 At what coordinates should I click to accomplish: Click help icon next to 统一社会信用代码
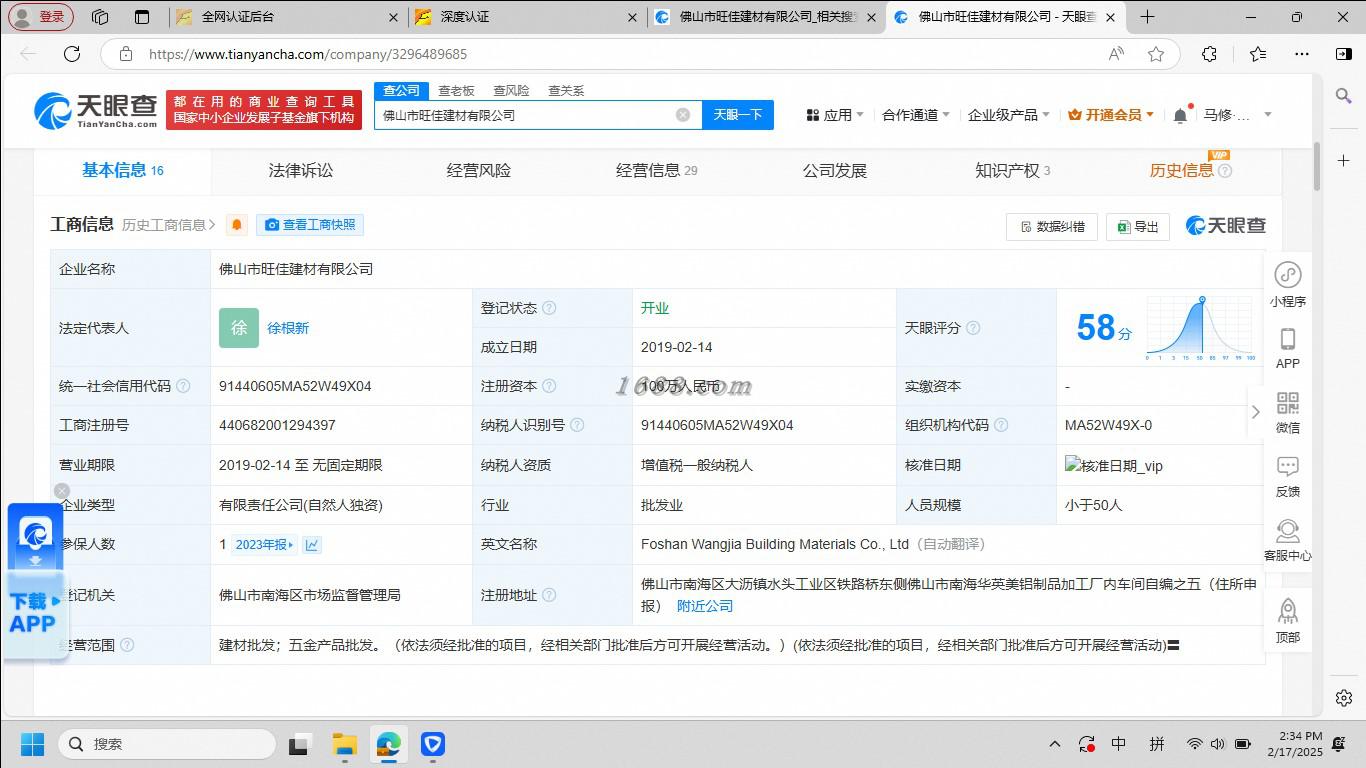pos(183,386)
